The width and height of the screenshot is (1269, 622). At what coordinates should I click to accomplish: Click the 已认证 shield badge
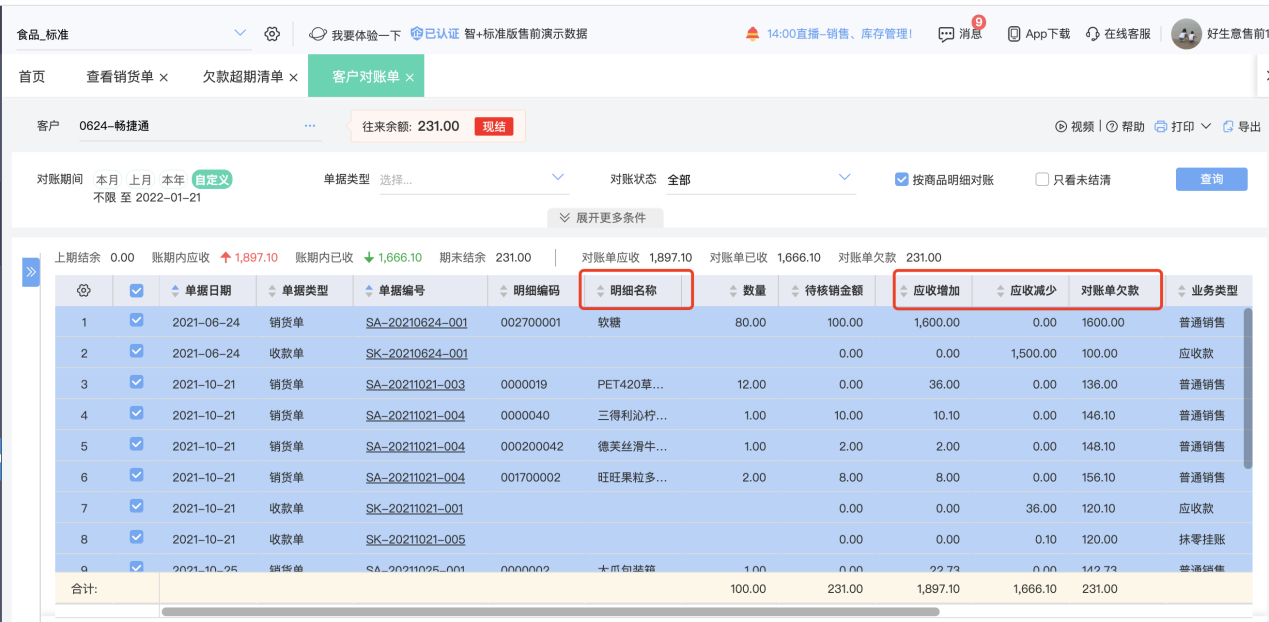tap(417, 33)
